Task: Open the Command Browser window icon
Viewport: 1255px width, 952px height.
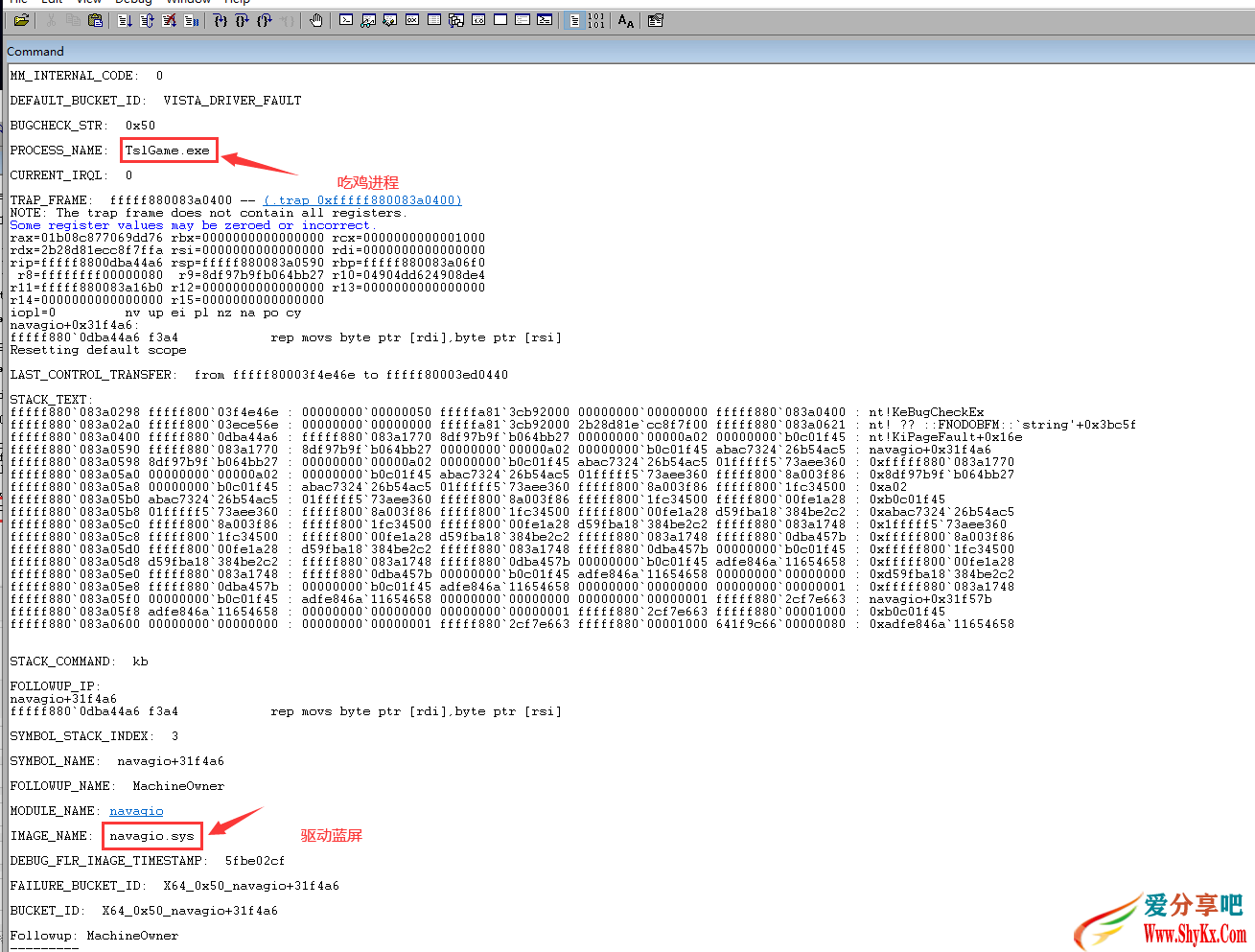Action: 544,20
